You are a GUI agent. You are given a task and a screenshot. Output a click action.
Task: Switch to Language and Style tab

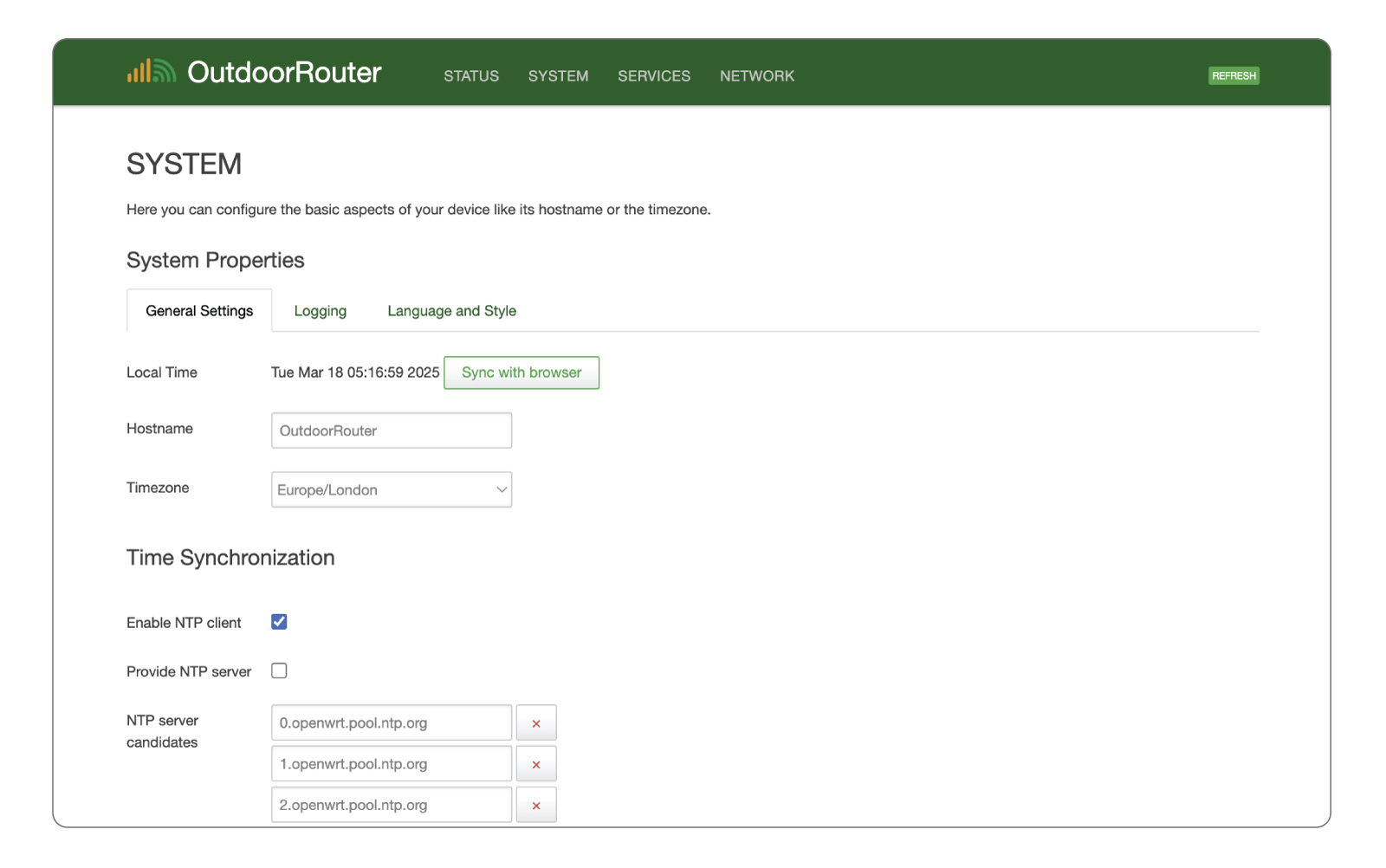pyautogui.click(x=451, y=311)
